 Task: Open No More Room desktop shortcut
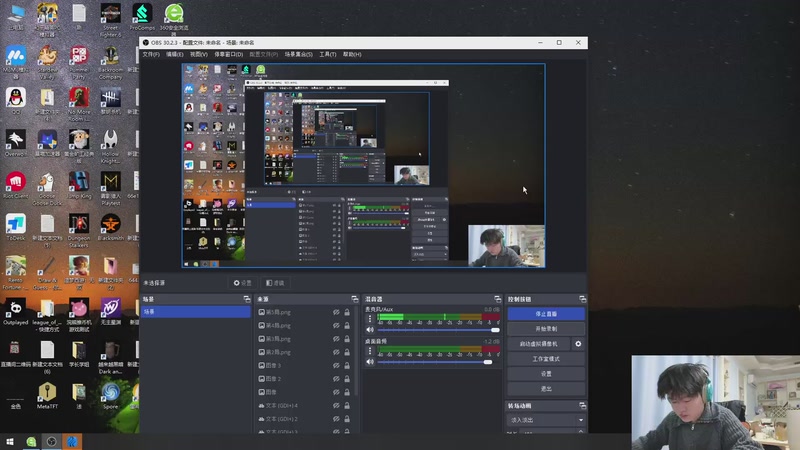click(x=79, y=104)
